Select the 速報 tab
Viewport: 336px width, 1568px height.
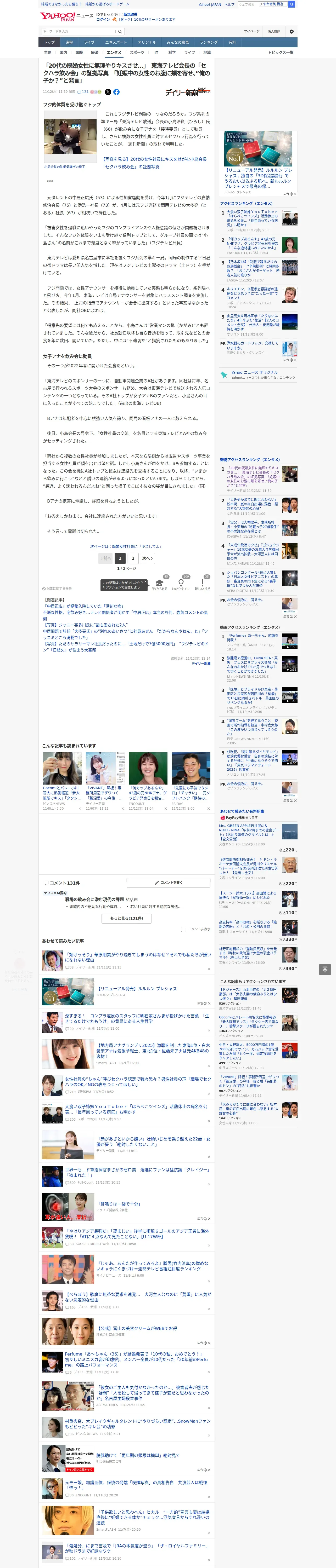69,43
